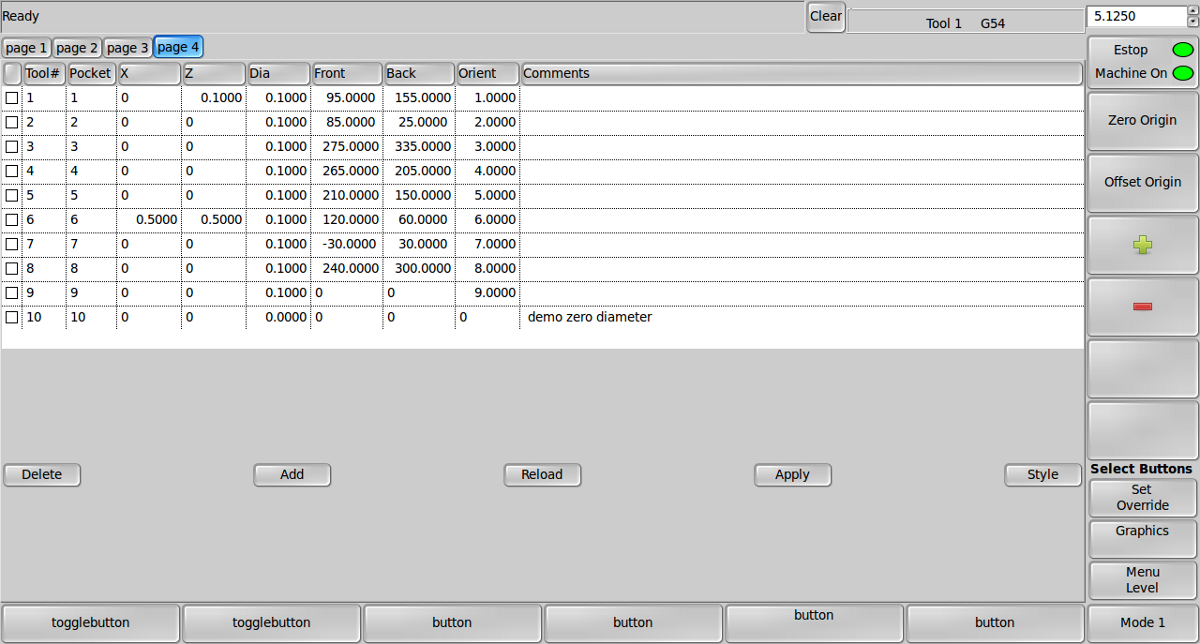Click the Tool 1 G54 status display
This screenshot has height=644, width=1200.
coord(965,22)
